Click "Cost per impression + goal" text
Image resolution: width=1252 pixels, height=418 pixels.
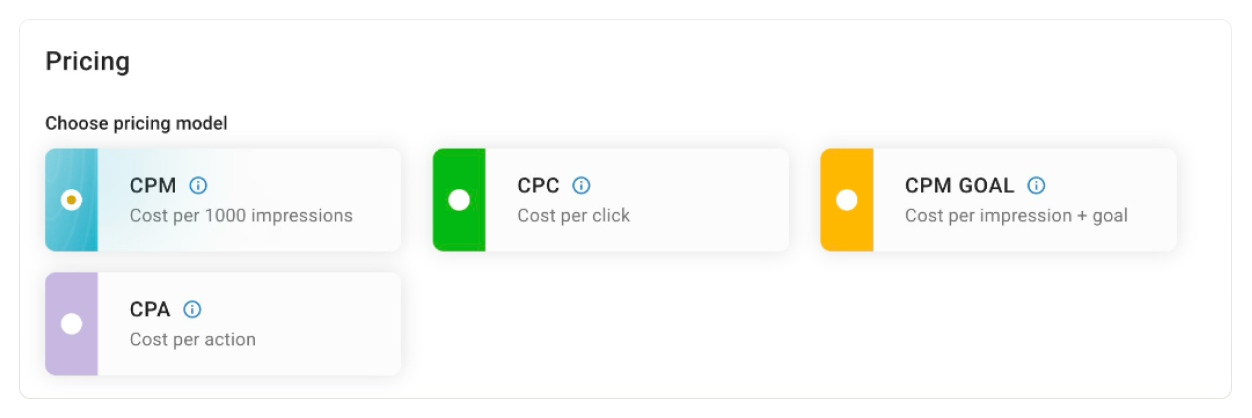[x=1016, y=216]
